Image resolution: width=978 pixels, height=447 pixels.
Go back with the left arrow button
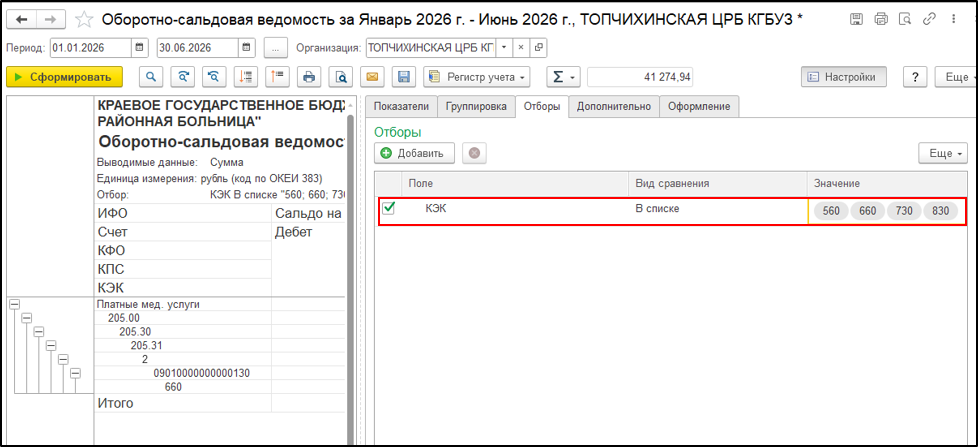tap(22, 20)
